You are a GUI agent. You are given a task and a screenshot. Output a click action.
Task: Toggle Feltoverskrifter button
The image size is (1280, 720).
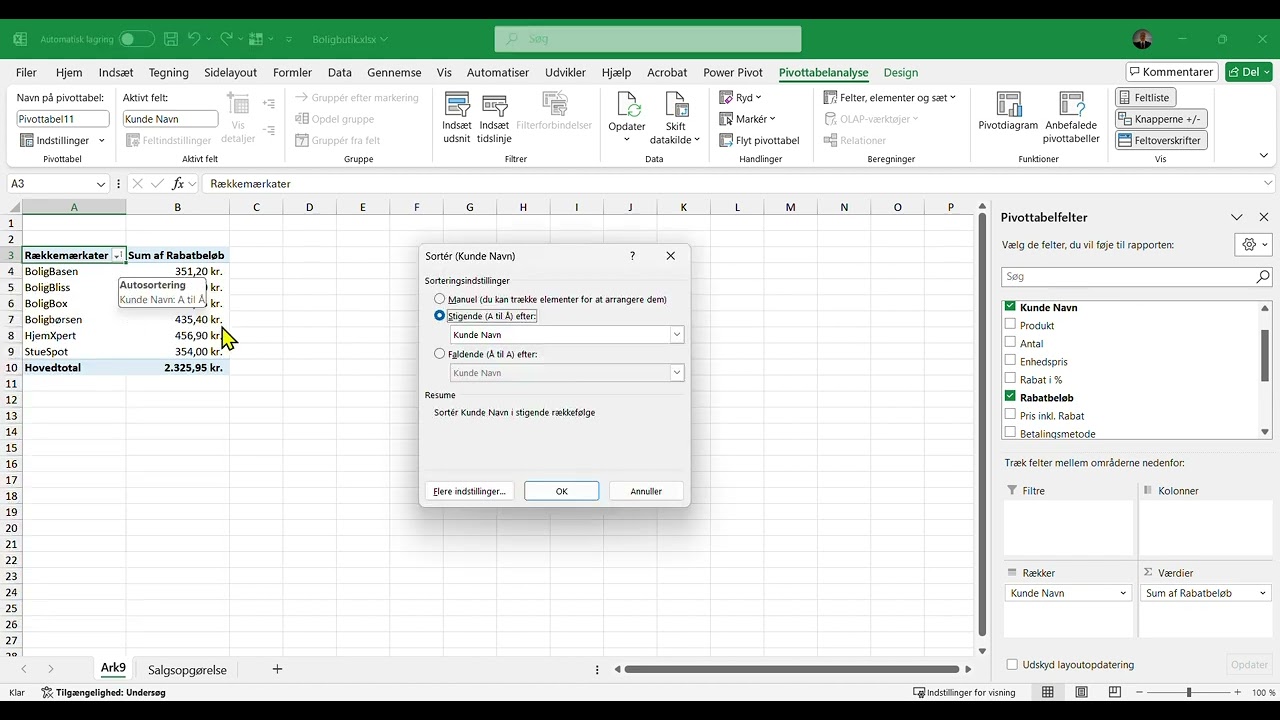[x=1161, y=141]
